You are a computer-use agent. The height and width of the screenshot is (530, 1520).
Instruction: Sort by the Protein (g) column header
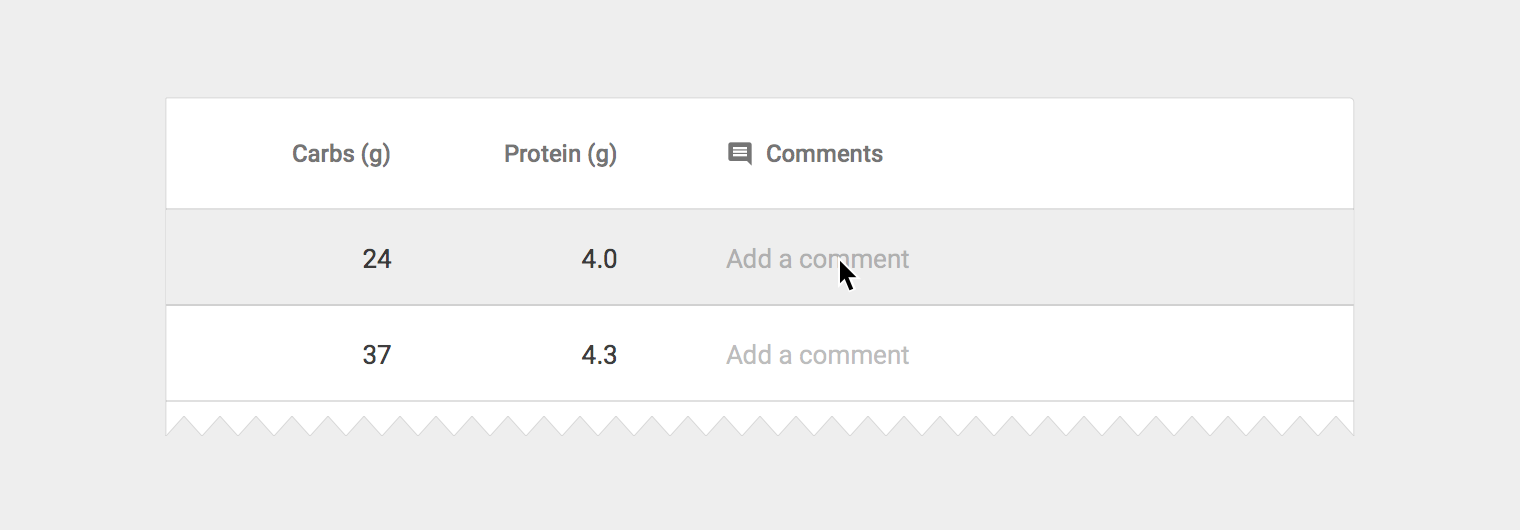560,154
